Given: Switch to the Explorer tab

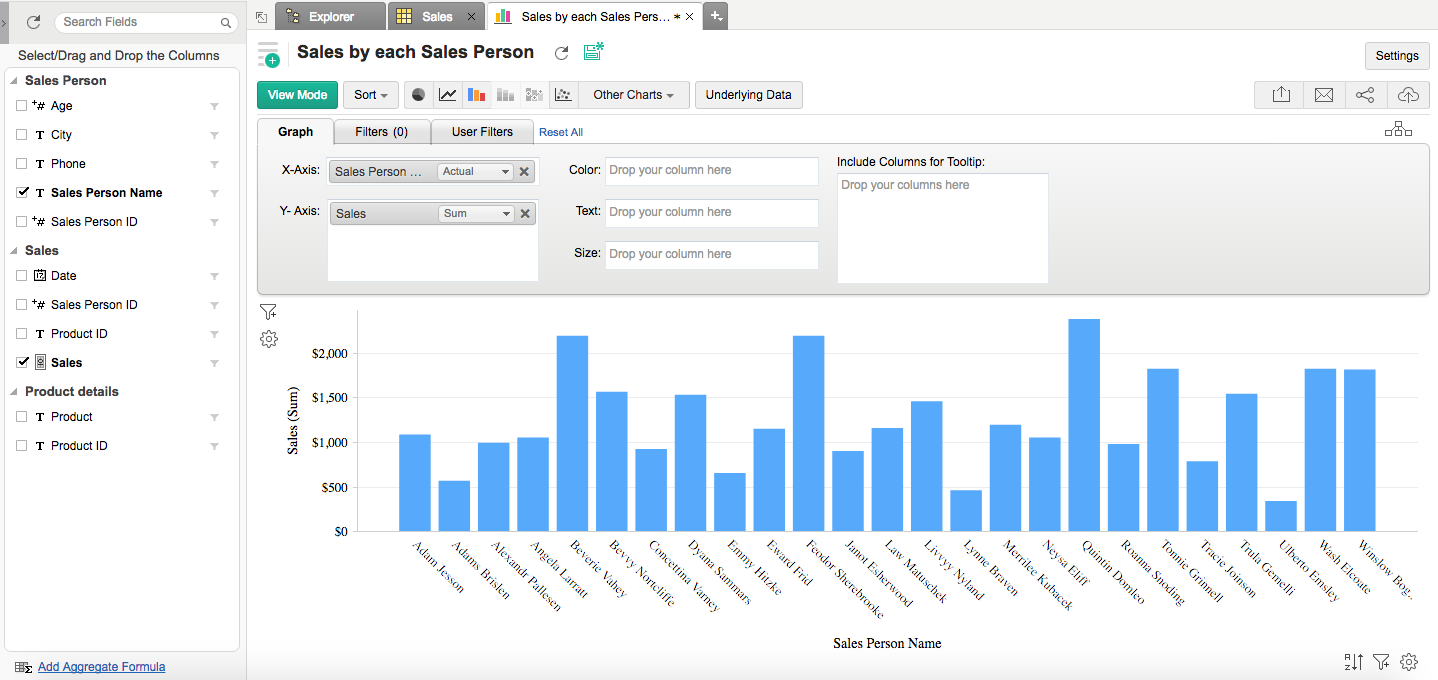Looking at the screenshot, I should point(330,16).
